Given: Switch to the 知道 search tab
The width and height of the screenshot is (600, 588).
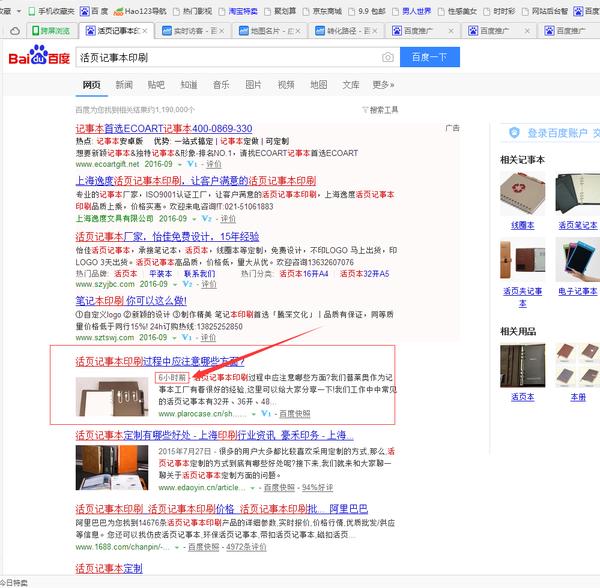Looking at the screenshot, I should (x=189, y=85).
